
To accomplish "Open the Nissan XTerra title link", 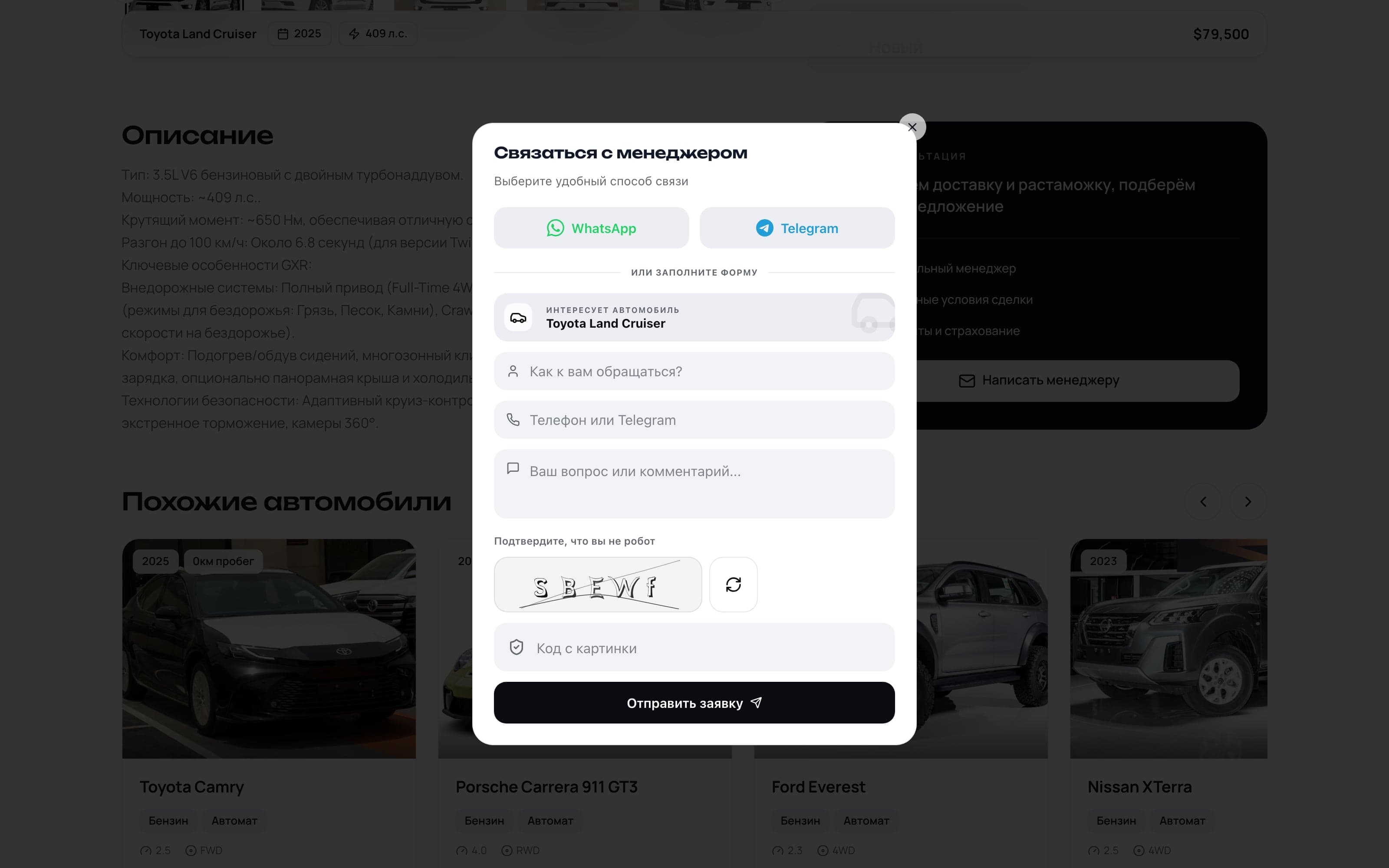I will (1139, 786).
